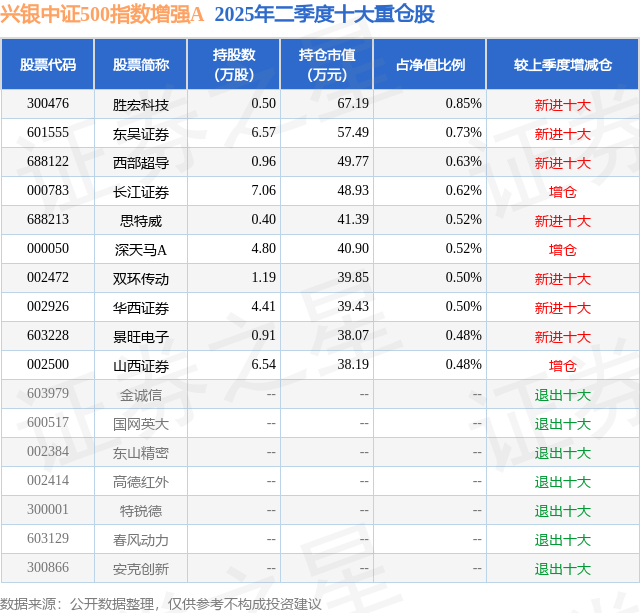Click the 持仓市值(万元) column header
The image size is (640, 613).
[x=327, y=64]
